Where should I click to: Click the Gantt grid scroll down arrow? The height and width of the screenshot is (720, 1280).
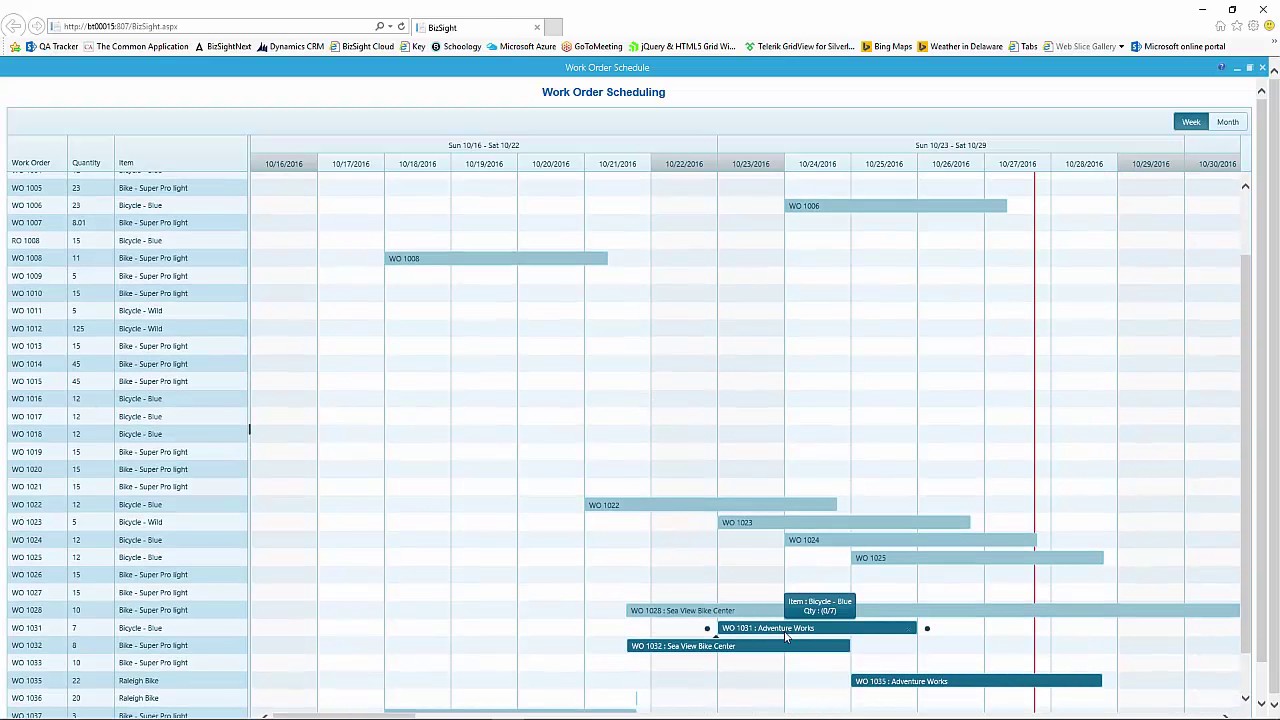click(x=1245, y=699)
